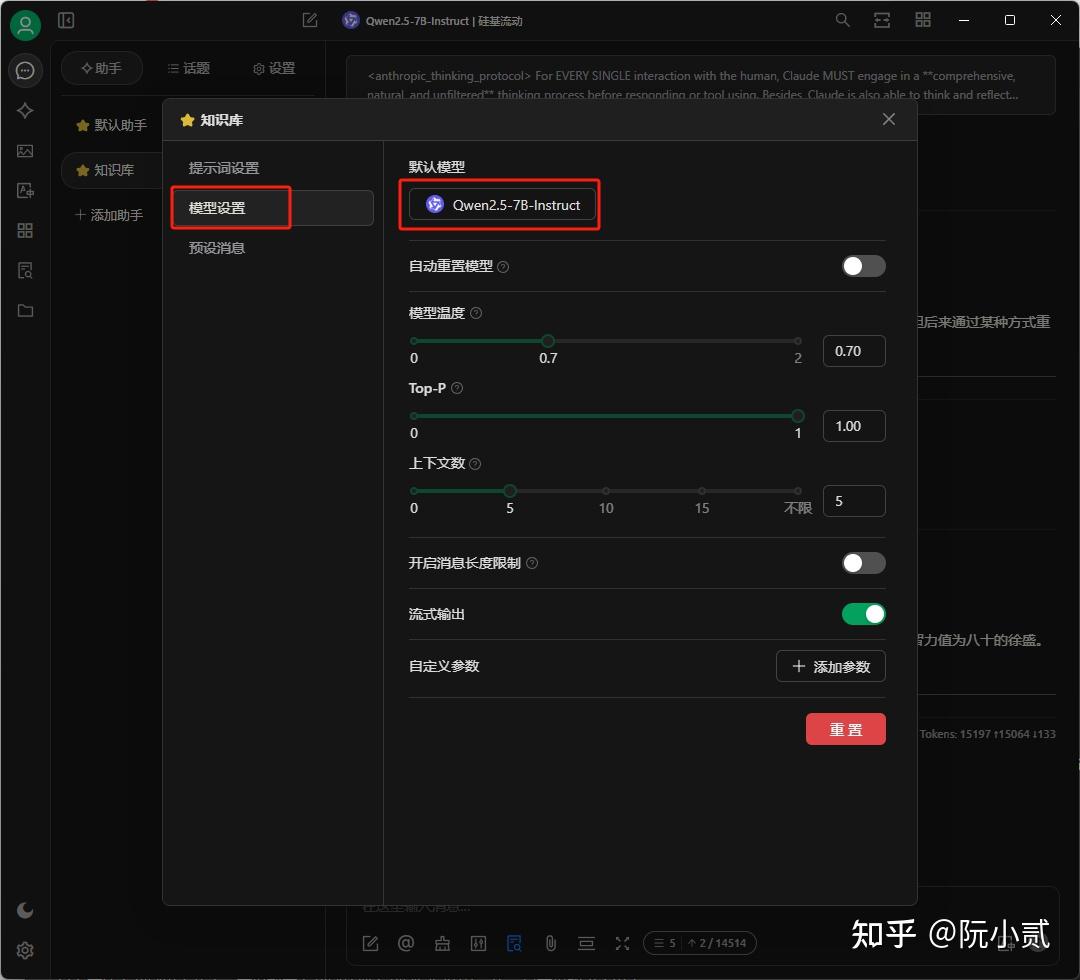Image resolution: width=1080 pixels, height=980 pixels.
Task: Click the token counter pill in input toolbar
Action: (700, 943)
